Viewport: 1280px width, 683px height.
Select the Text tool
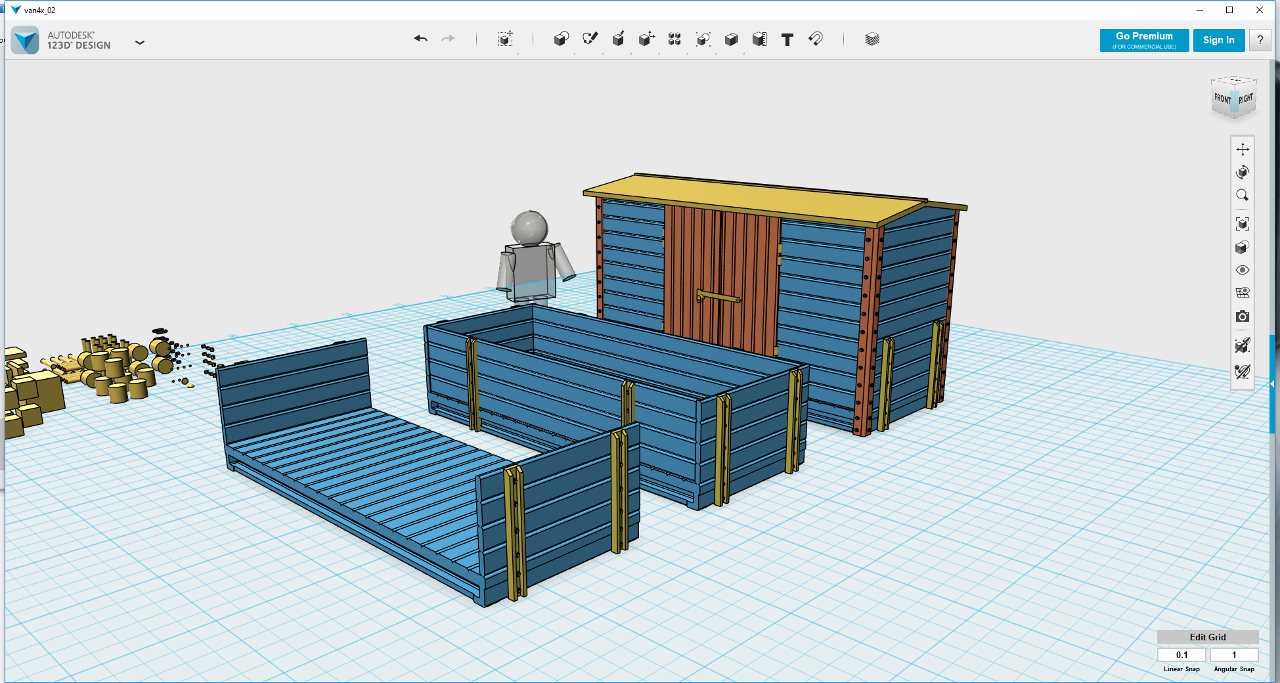[787, 39]
